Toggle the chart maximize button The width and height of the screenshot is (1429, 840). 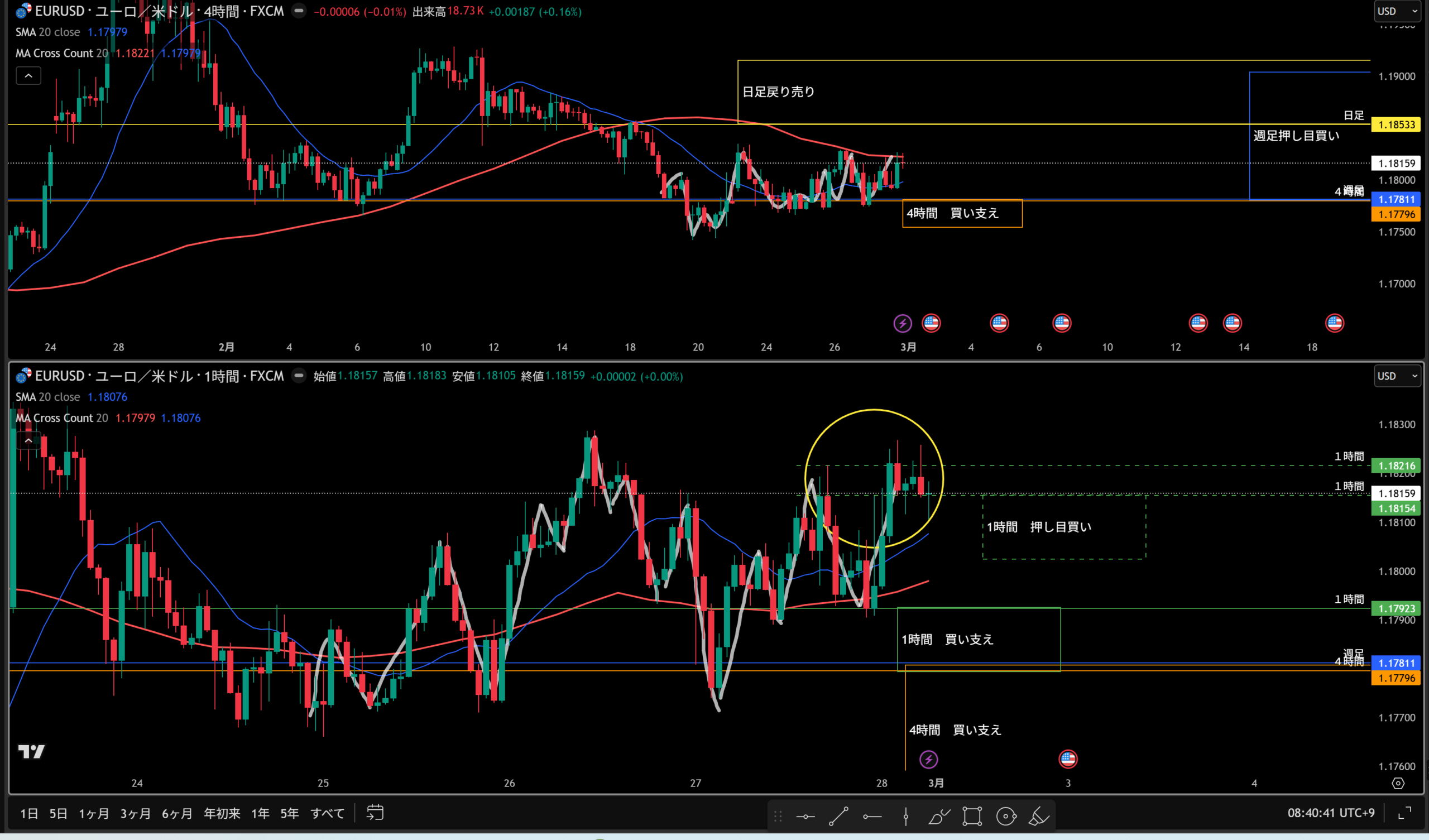1404,813
